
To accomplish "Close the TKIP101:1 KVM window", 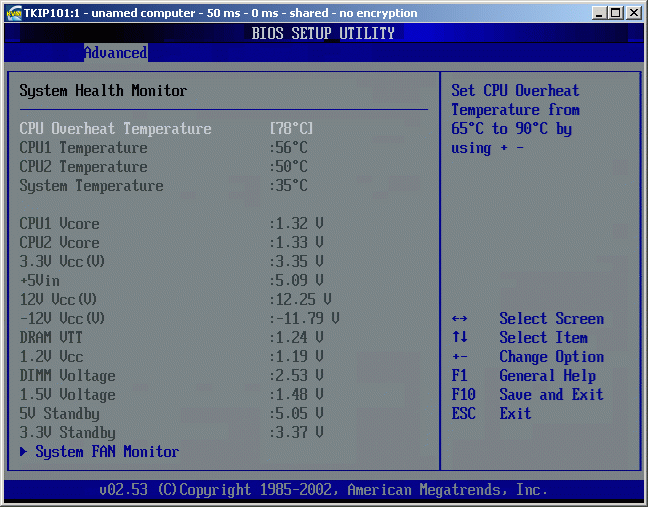I will pos(634,13).
